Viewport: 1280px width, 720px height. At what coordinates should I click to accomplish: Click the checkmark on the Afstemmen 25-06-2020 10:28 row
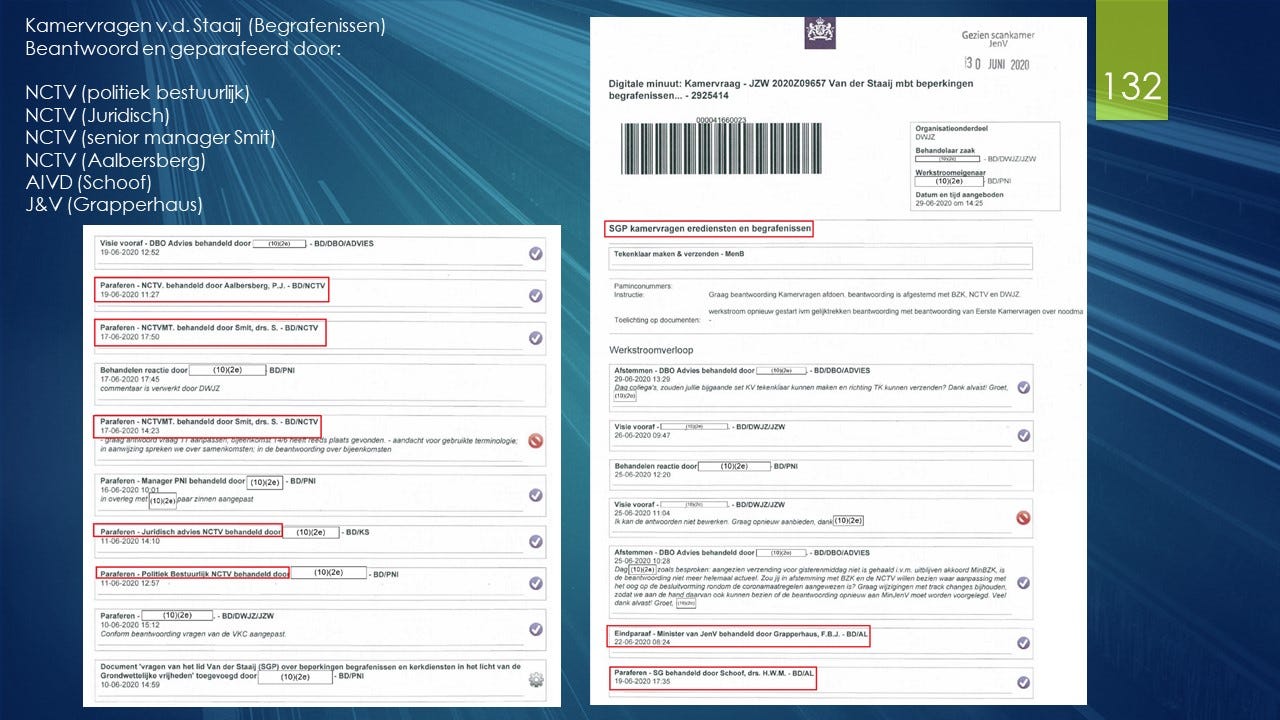tap(1023, 583)
